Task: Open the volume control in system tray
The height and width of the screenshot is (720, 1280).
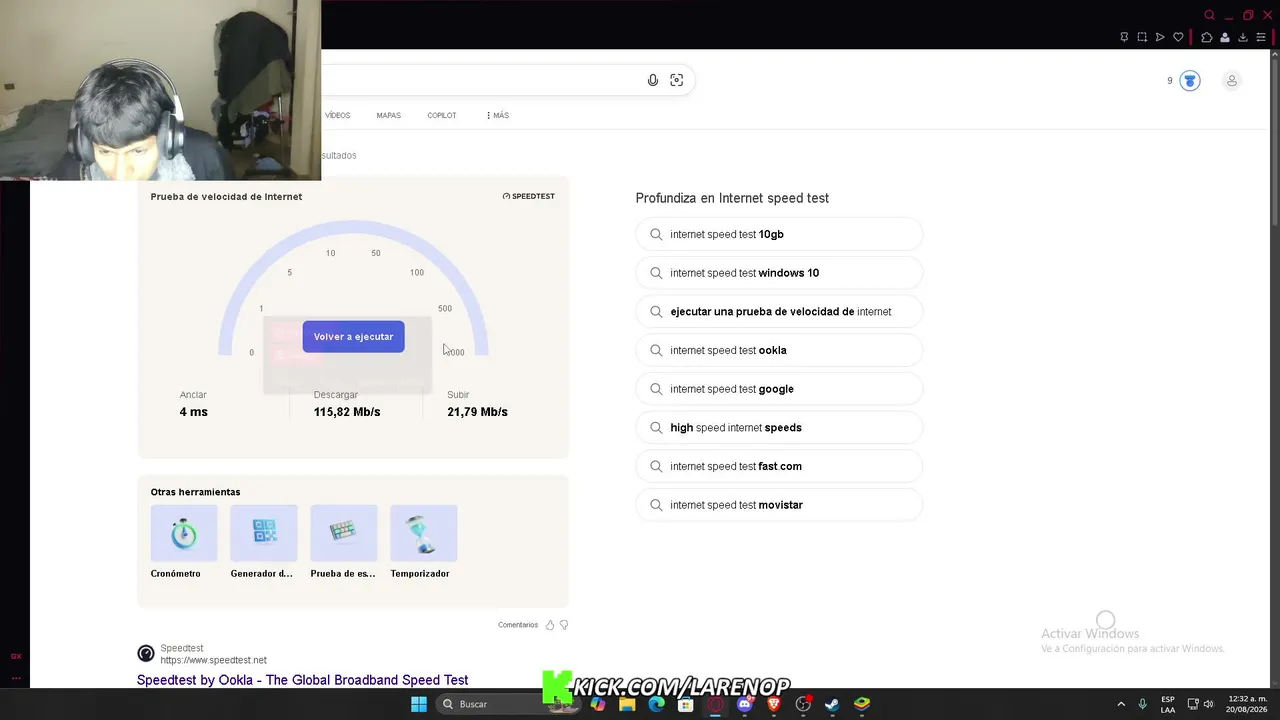Action: 1209,704
